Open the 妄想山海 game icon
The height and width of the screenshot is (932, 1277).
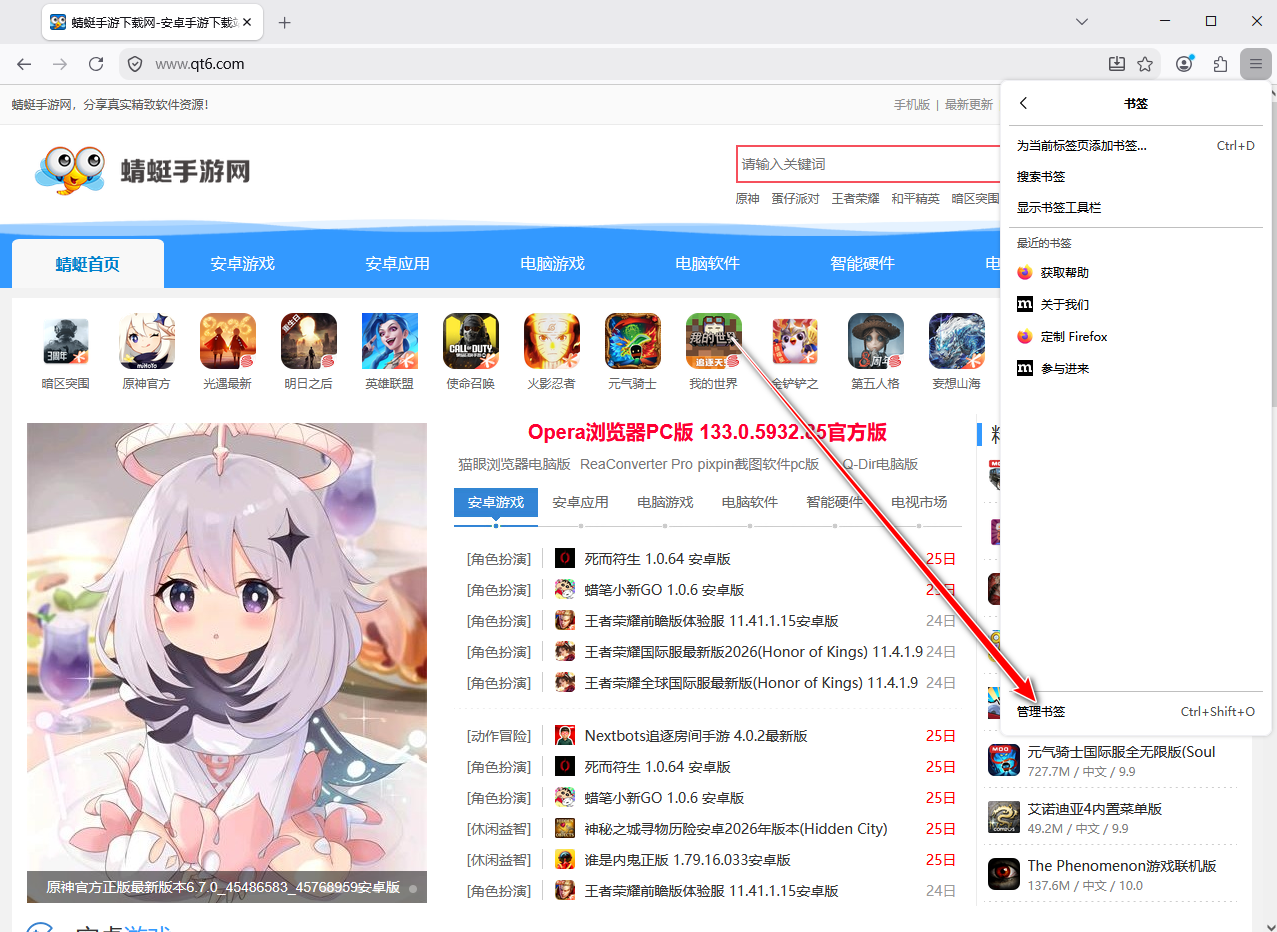956,342
